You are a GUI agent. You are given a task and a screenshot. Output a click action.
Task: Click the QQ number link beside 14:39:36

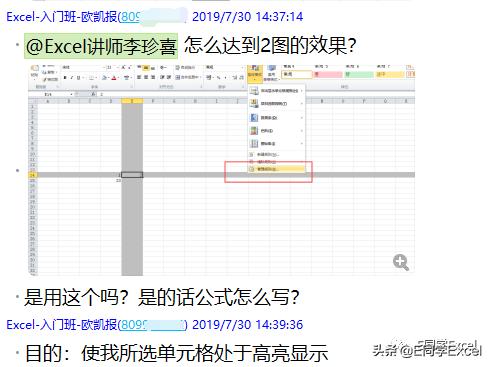coord(153,325)
